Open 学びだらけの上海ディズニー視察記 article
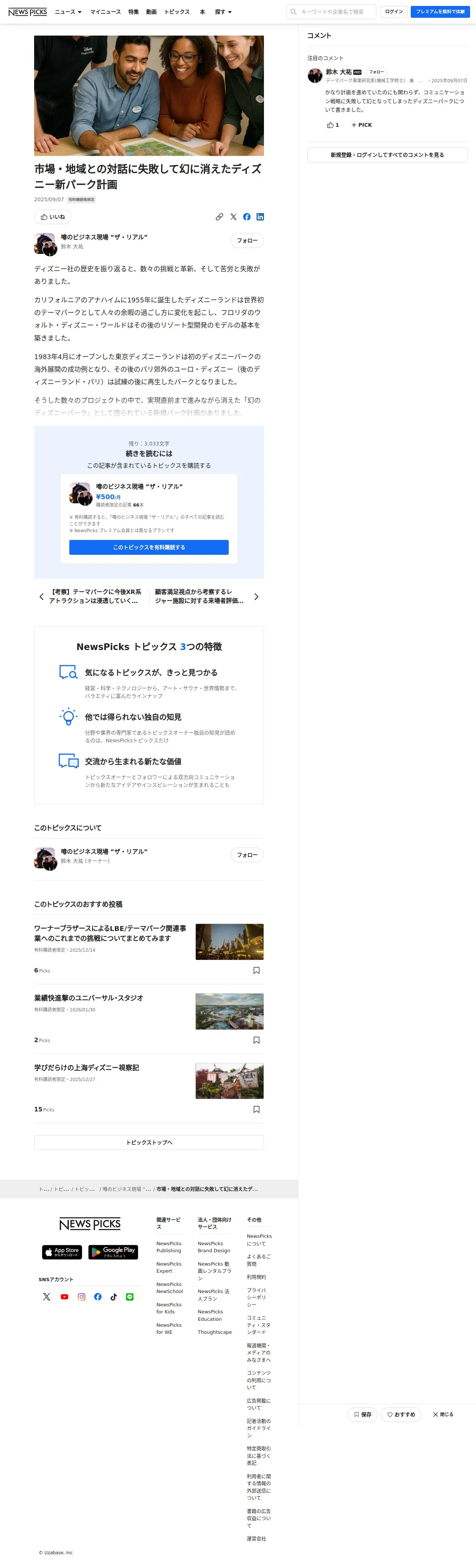476x1568 pixels. [86, 1068]
